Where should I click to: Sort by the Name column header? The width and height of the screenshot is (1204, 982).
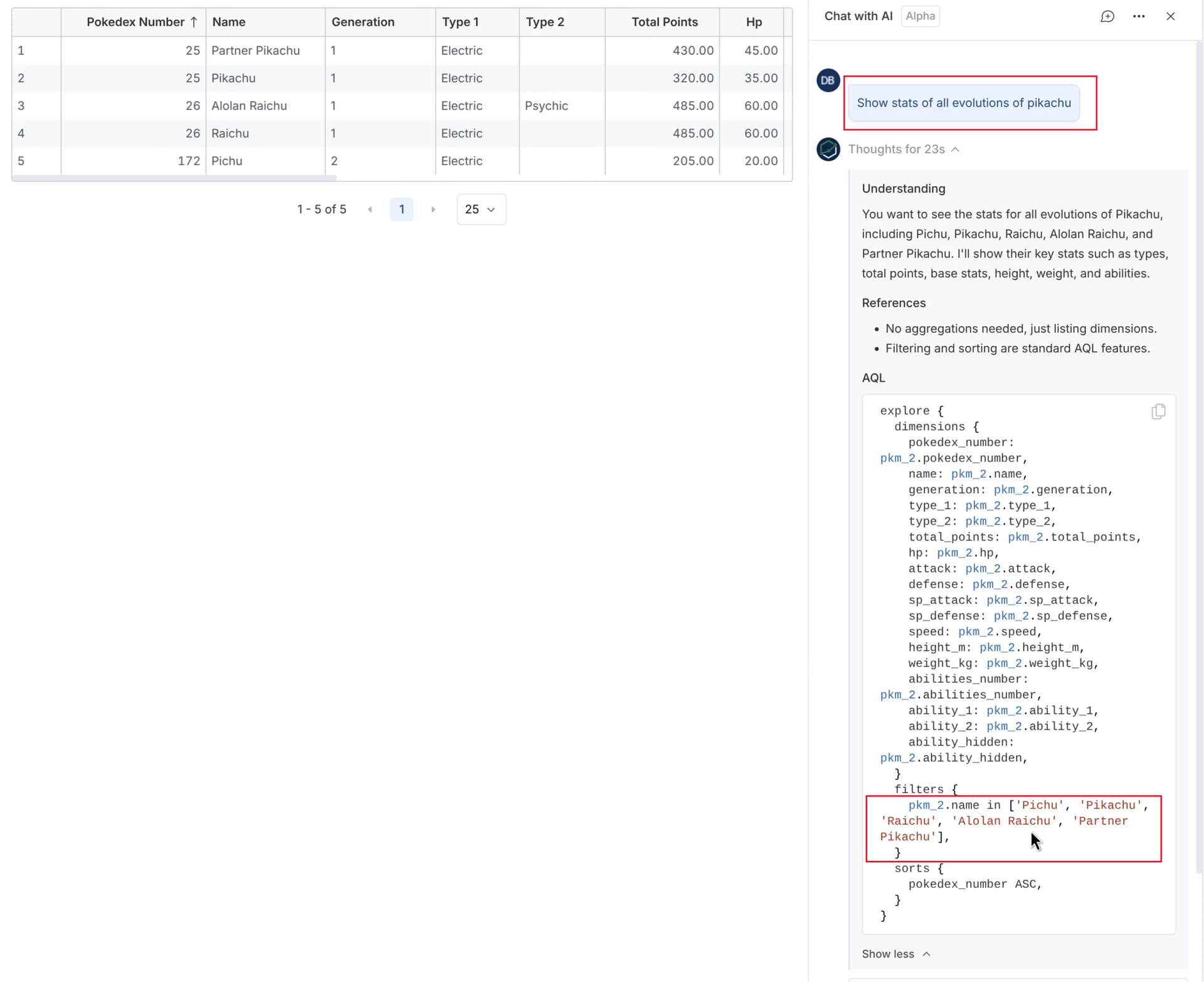(229, 22)
